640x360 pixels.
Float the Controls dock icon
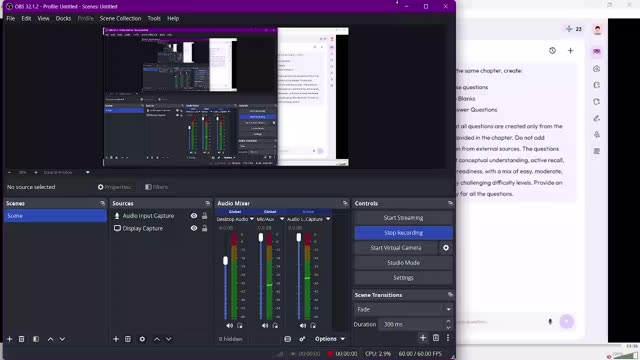tap(450, 203)
